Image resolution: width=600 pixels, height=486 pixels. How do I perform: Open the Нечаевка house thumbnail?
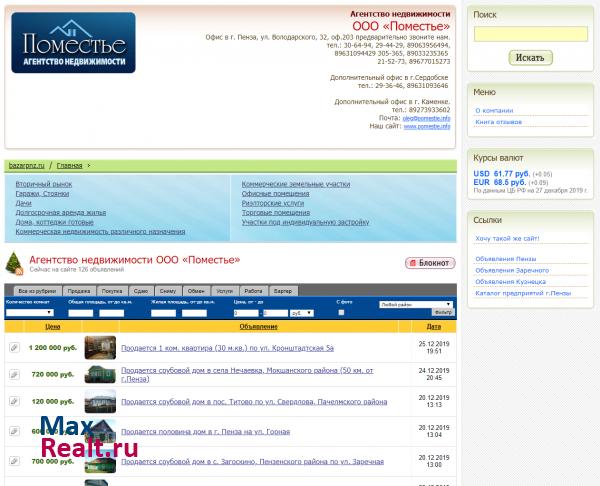click(x=100, y=374)
